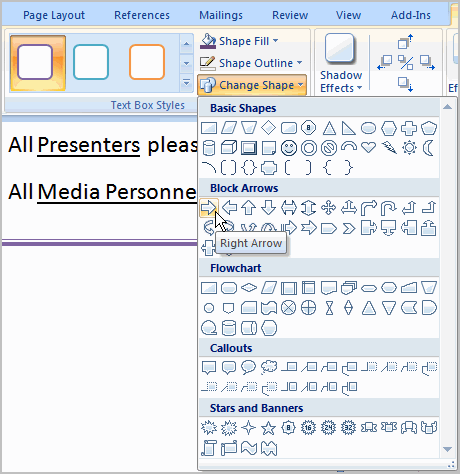Select the 5-Point Star shape
Screen dimensions: 460x474
(269, 428)
